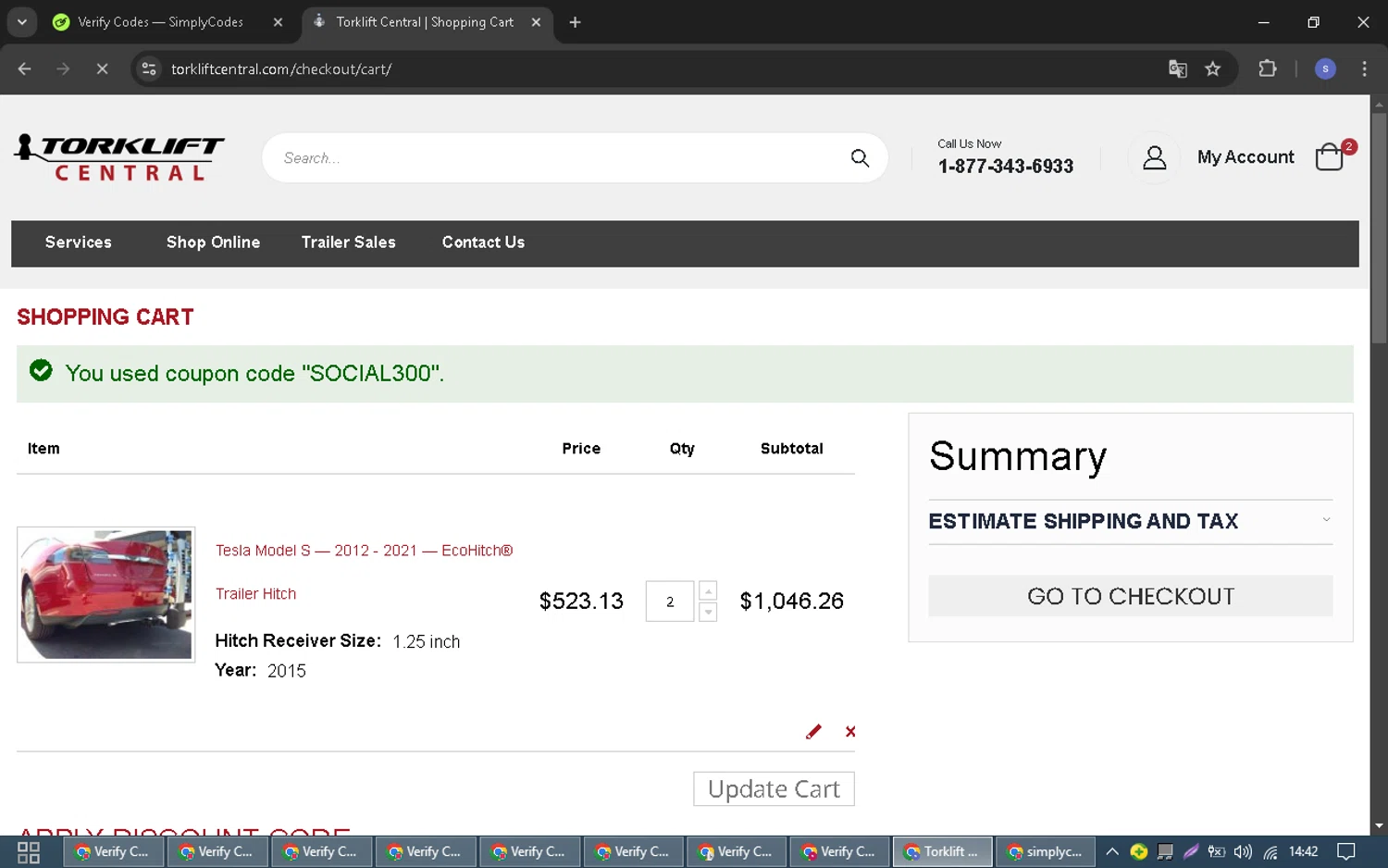Click the 14:42 taskbar clock

click(x=1303, y=851)
